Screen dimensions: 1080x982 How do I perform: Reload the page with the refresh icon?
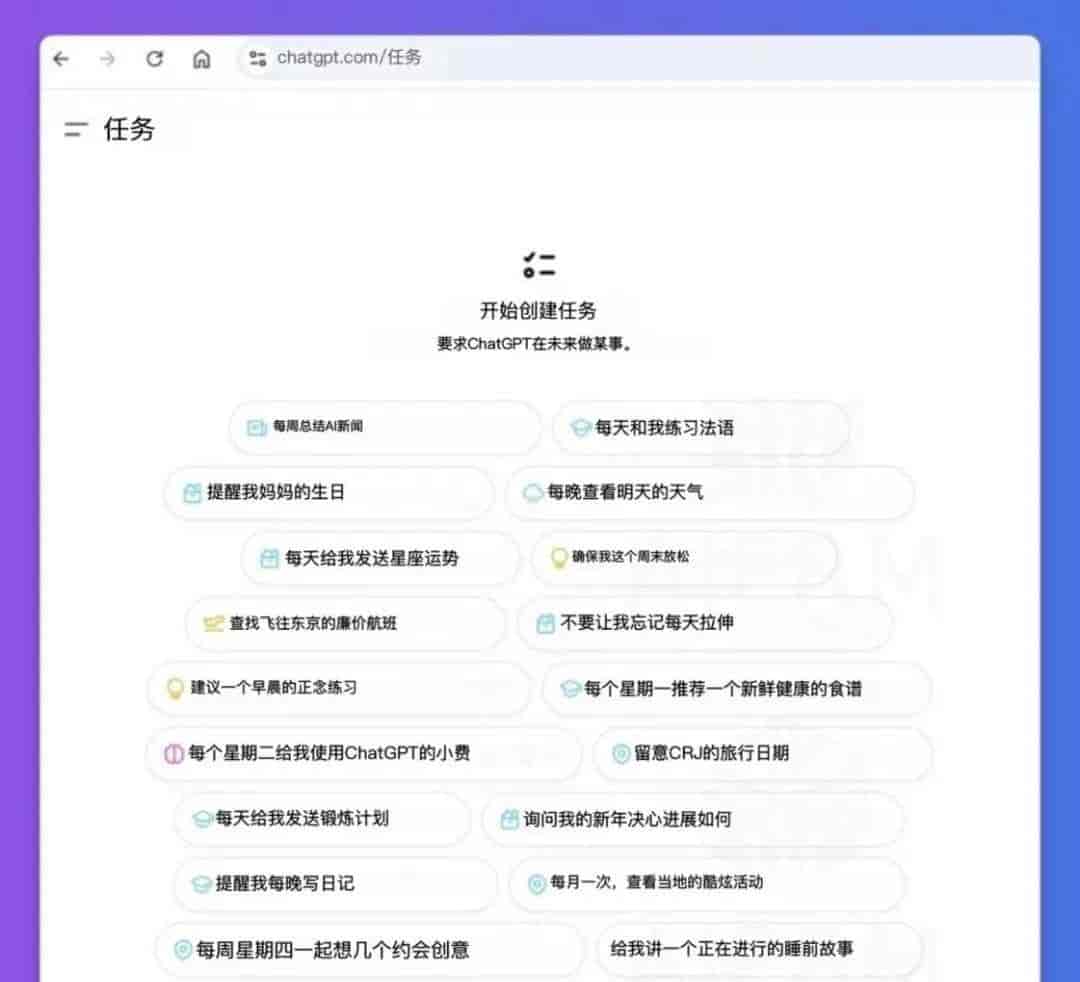coord(154,59)
